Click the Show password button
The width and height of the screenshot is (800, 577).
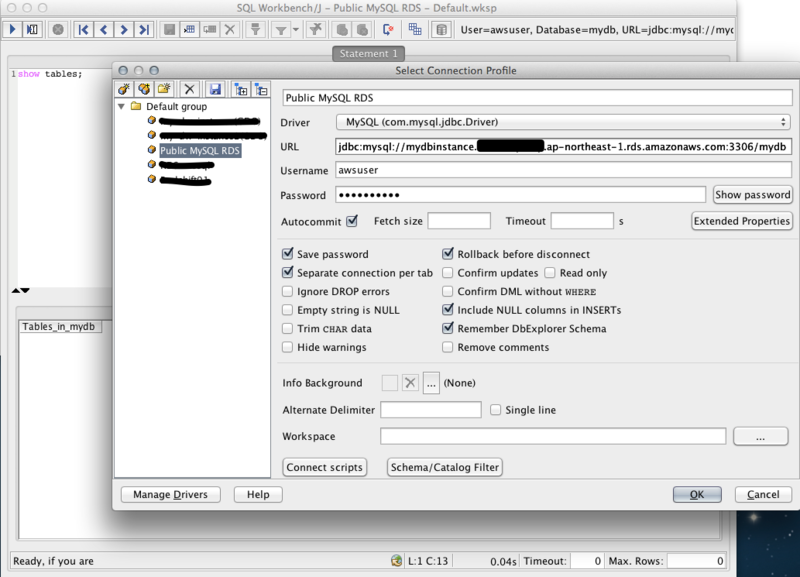click(x=753, y=194)
